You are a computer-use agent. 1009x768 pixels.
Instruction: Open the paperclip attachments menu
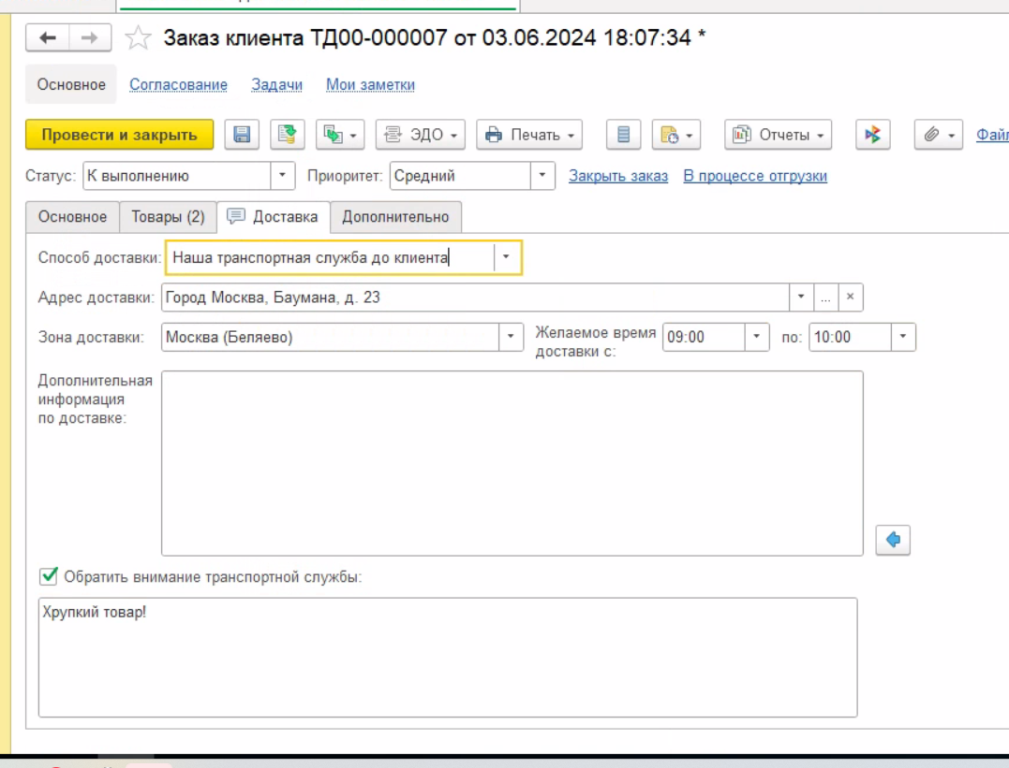click(x=938, y=135)
